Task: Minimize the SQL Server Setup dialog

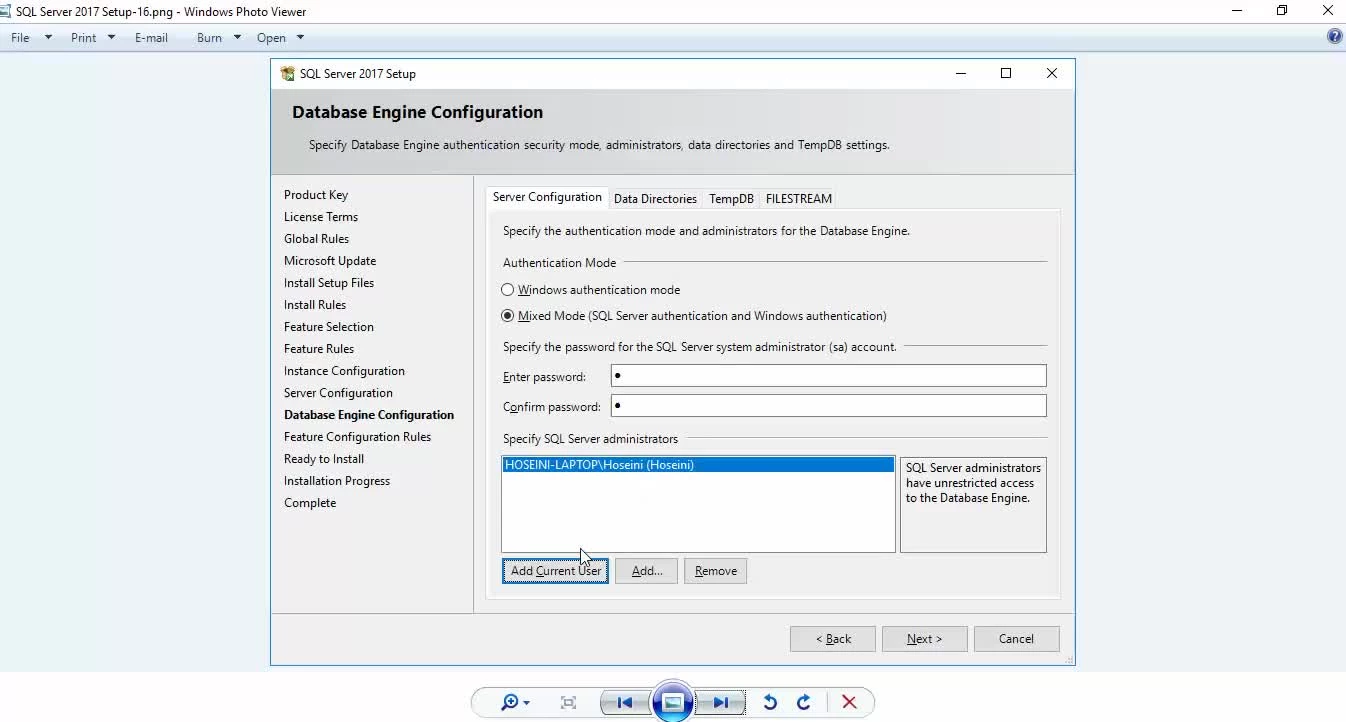Action: [961, 73]
